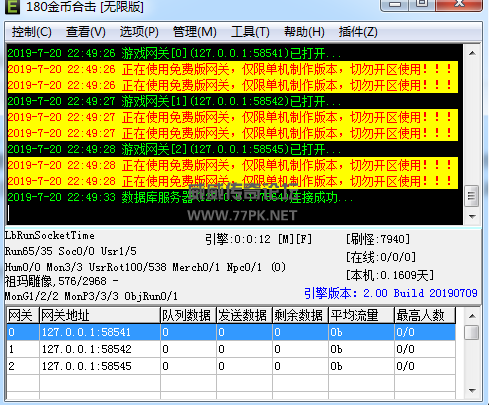Click the 网关 column header
Screen dimensions: 489x405
click(23, 315)
